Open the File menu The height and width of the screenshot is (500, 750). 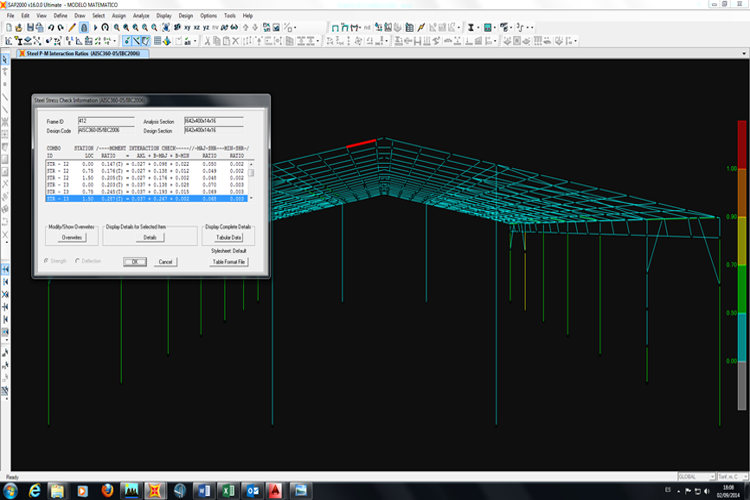(11, 16)
